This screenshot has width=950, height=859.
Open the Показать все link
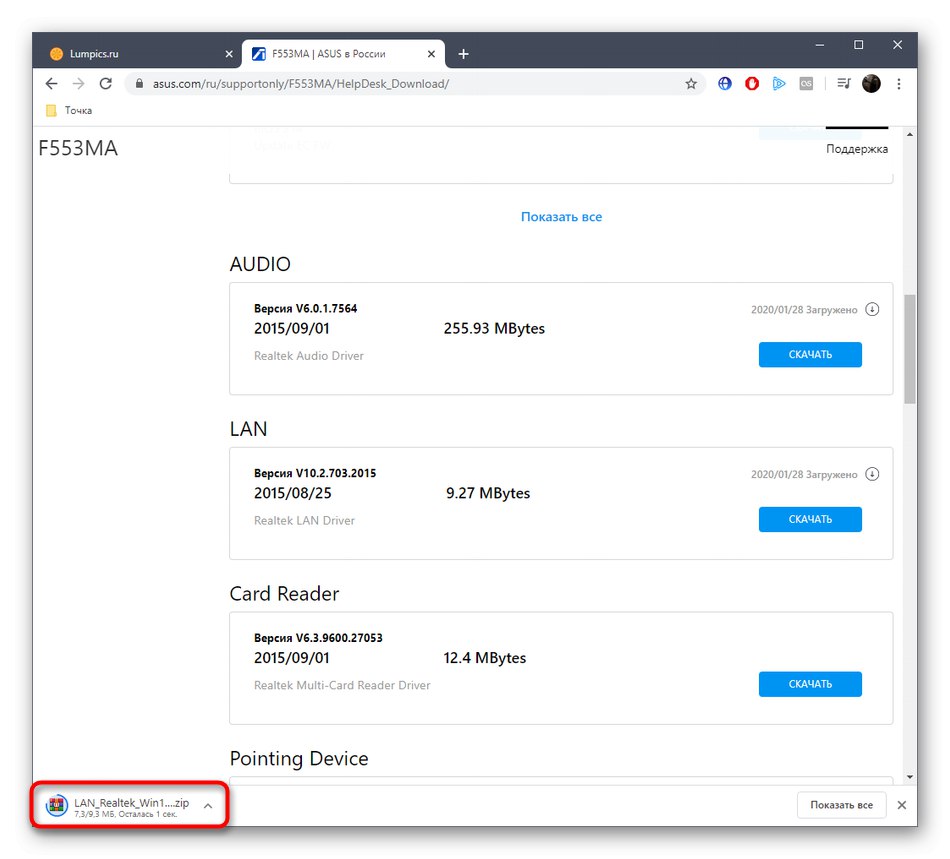pyautogui.click(x=561, y=216)
